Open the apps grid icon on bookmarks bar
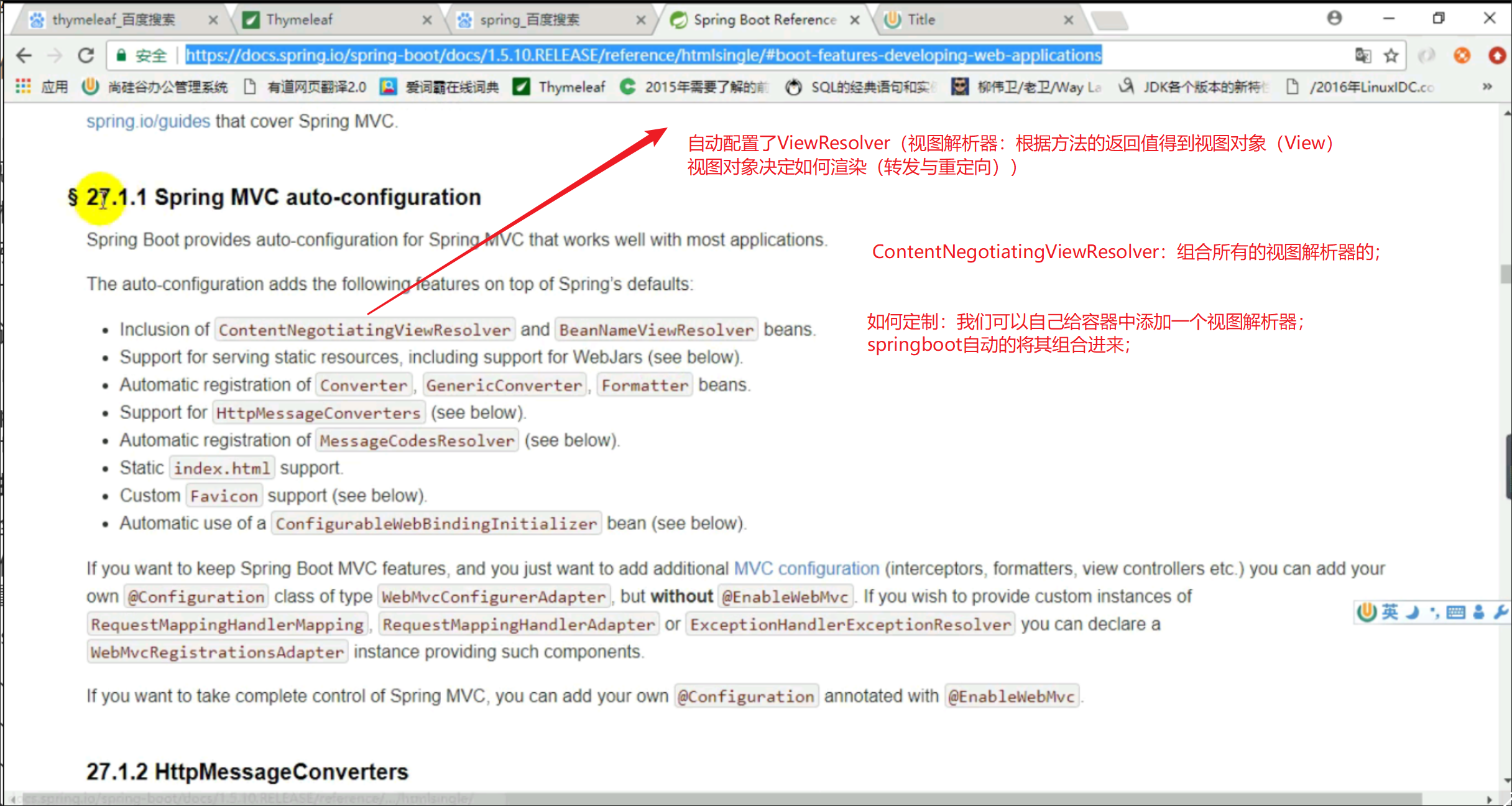The height and width of the screenshot is (806, 1512). (x=22, y=86)
